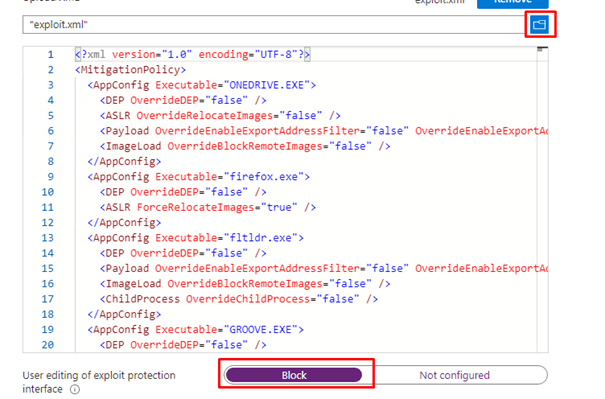Click User editing of exploit protection label

point(99,382)
